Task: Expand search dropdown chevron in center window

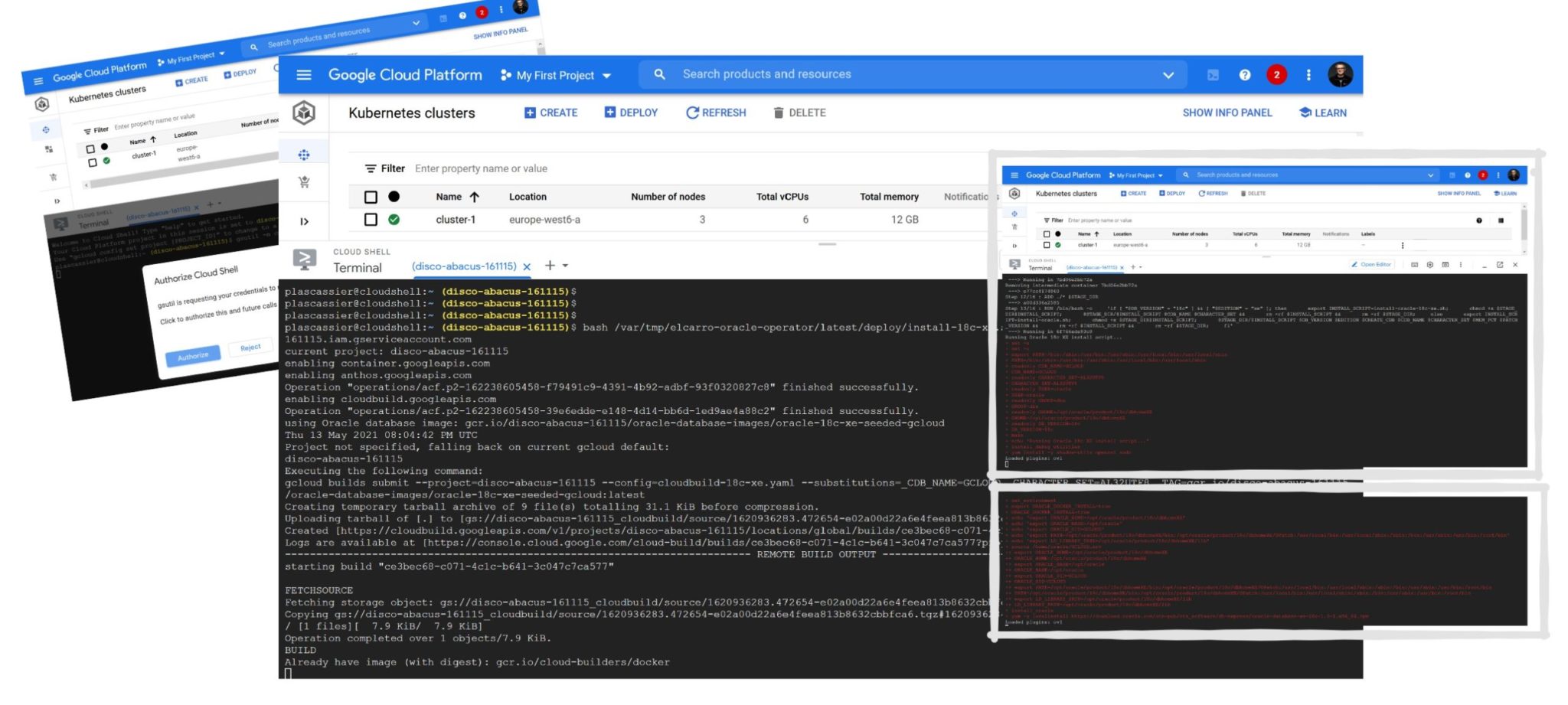Action: tap(1168, 75)
